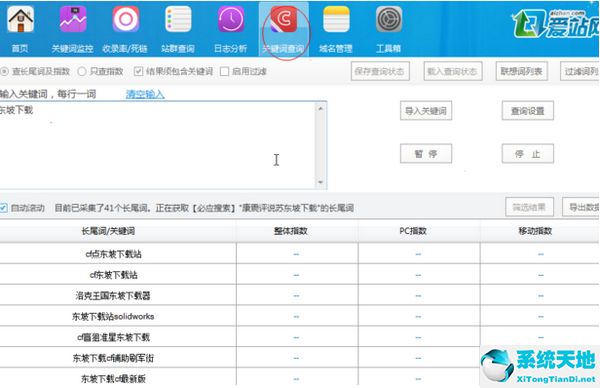The image size is (600, 388).
Task: Select 只查指数 radio option
Action: (82, 72)
